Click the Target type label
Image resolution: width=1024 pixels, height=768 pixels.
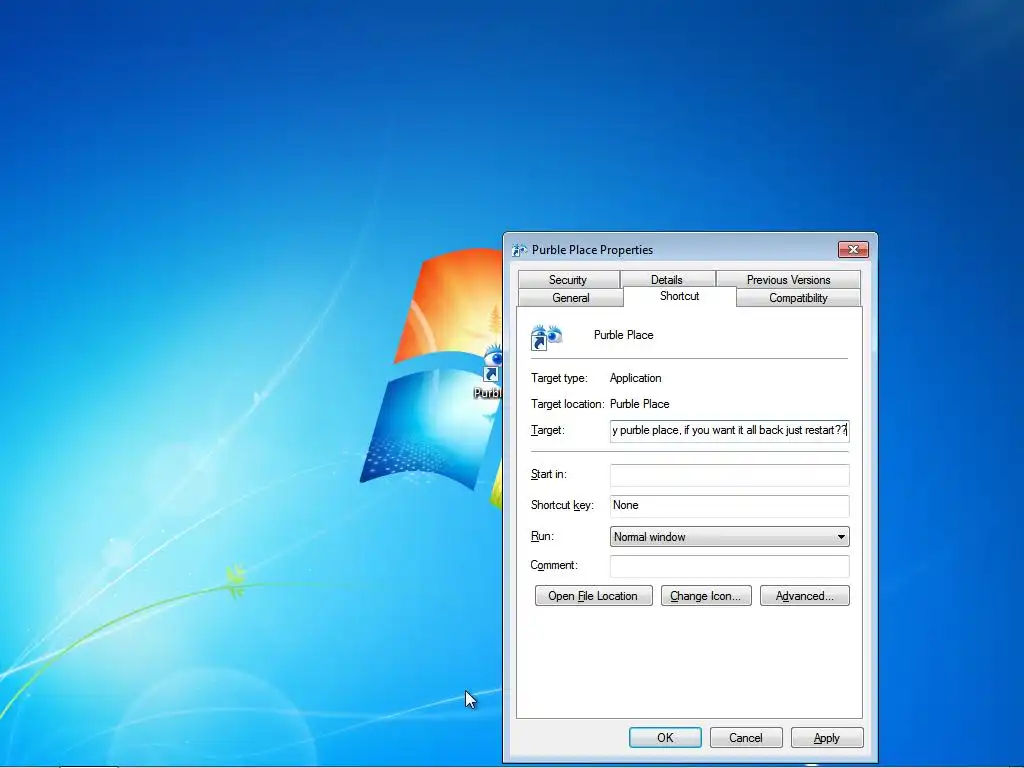click(559, 378)
